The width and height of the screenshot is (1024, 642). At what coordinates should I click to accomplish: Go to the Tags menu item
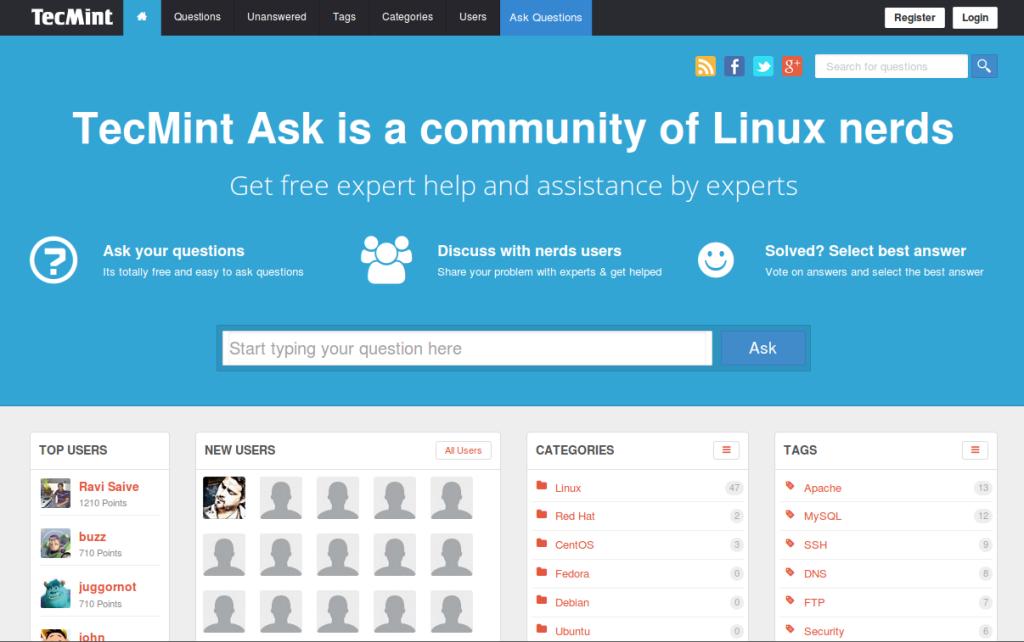(344, 17)
